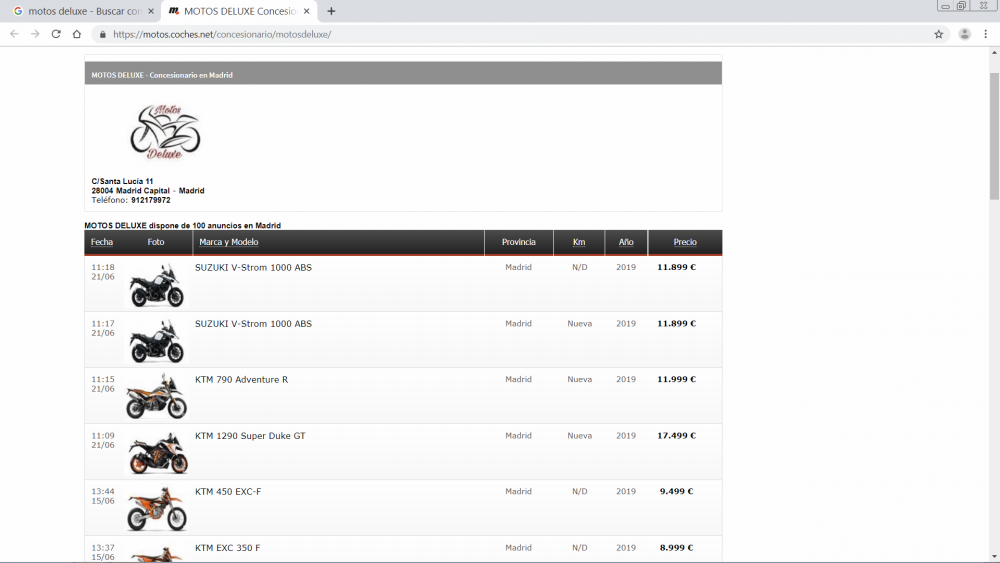This screenshot has height=563, width=1000.
Task: Open the KTM EXC 350 F listing
Action: click(227, 548)
